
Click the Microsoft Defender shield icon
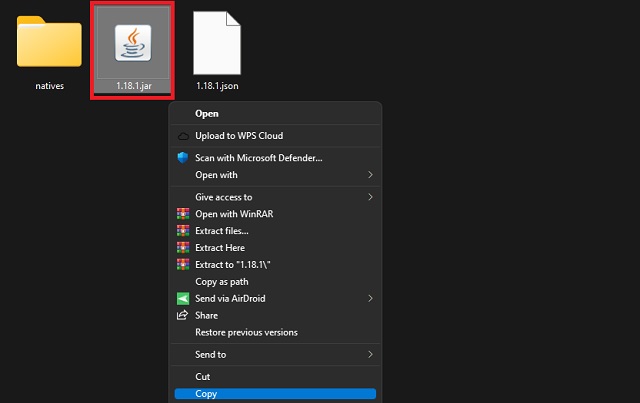[x=183, y=158]
